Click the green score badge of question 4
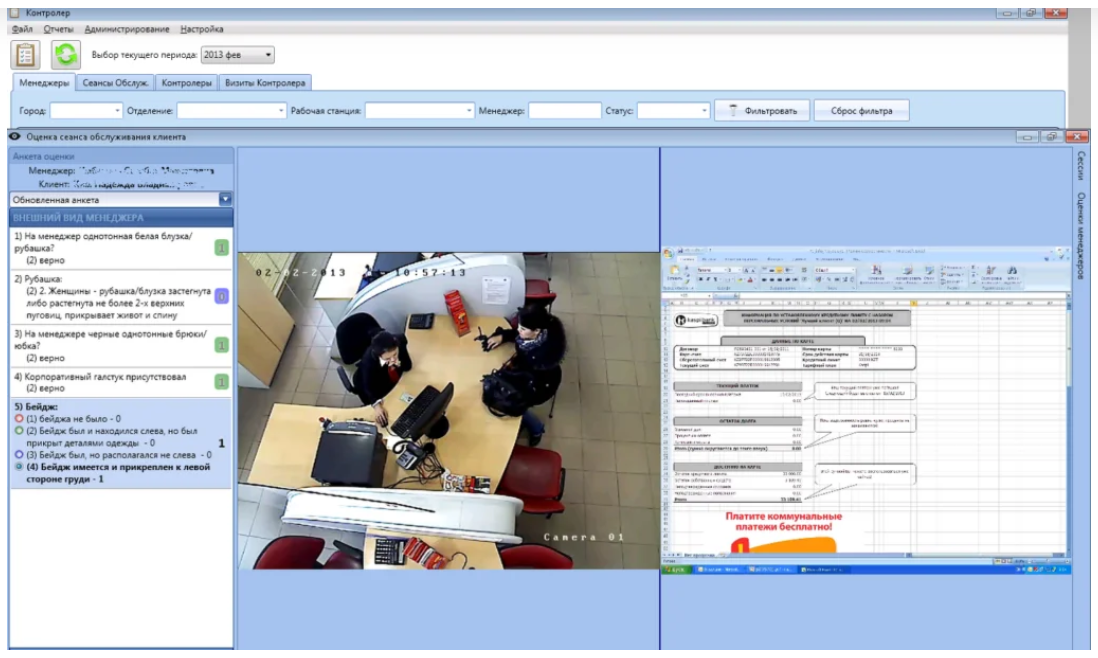Screen dimensions: 1098x658 tap(221, 382)
